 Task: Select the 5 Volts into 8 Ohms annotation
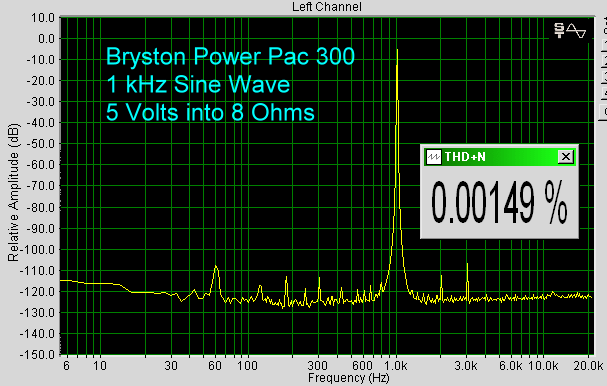click(x=210, y=112)
